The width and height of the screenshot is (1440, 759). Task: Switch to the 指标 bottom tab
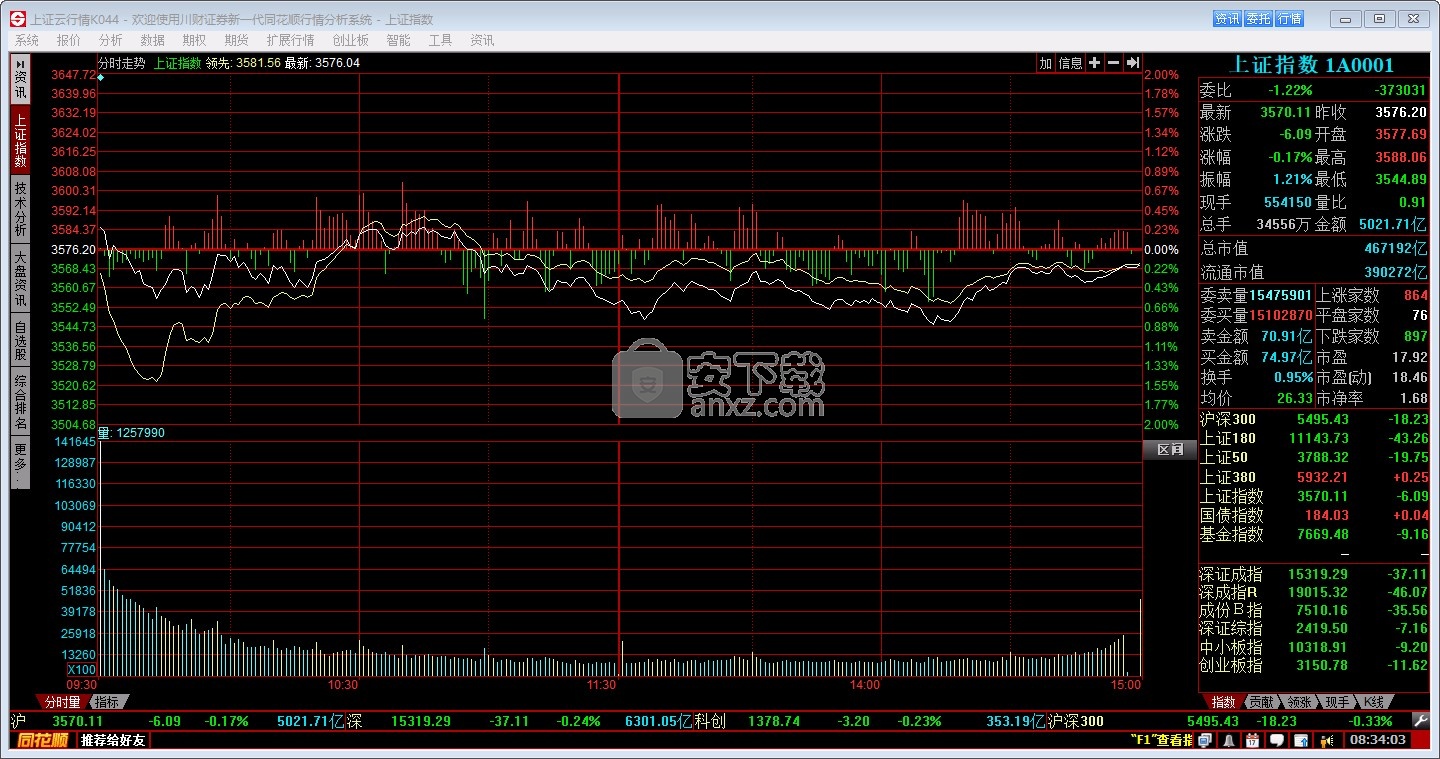click(108, 702)
